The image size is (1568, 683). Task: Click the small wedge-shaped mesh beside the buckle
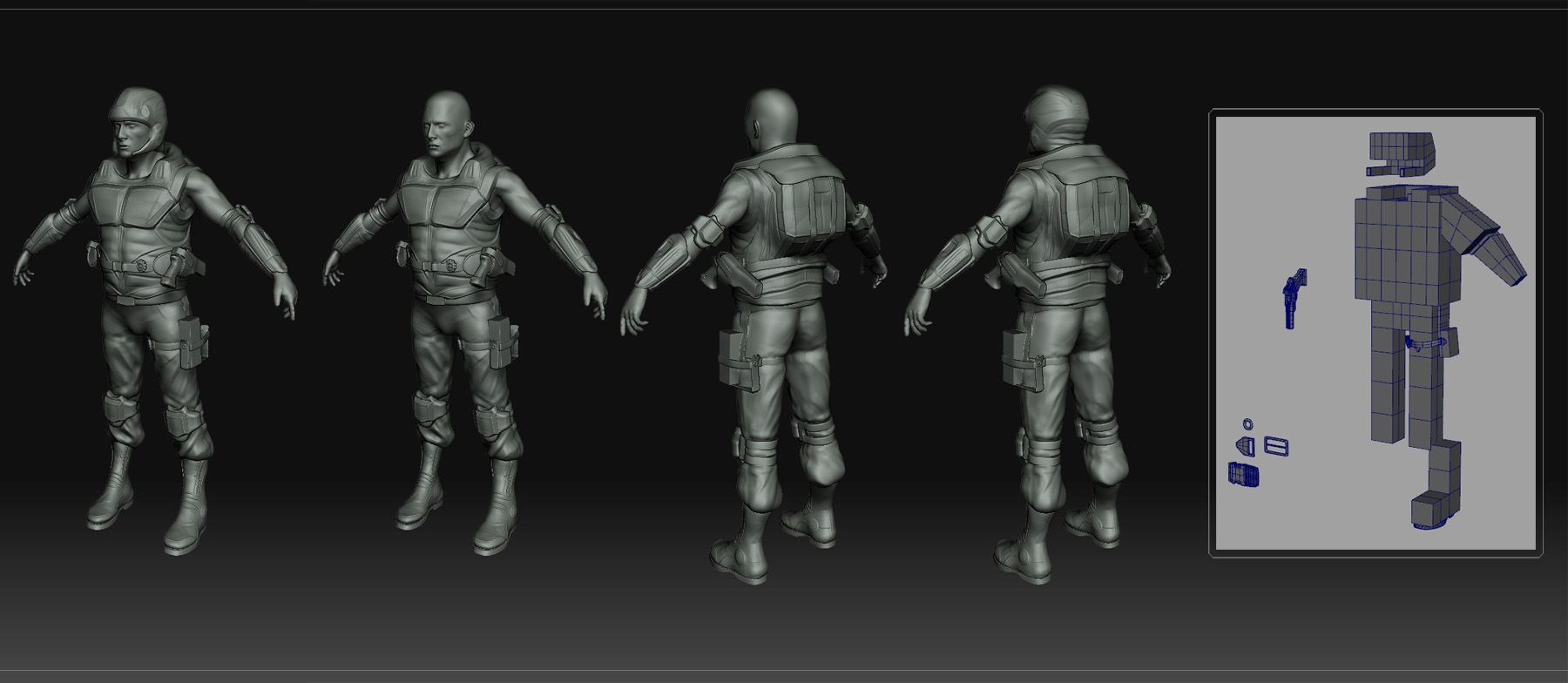coord(1247,447)
